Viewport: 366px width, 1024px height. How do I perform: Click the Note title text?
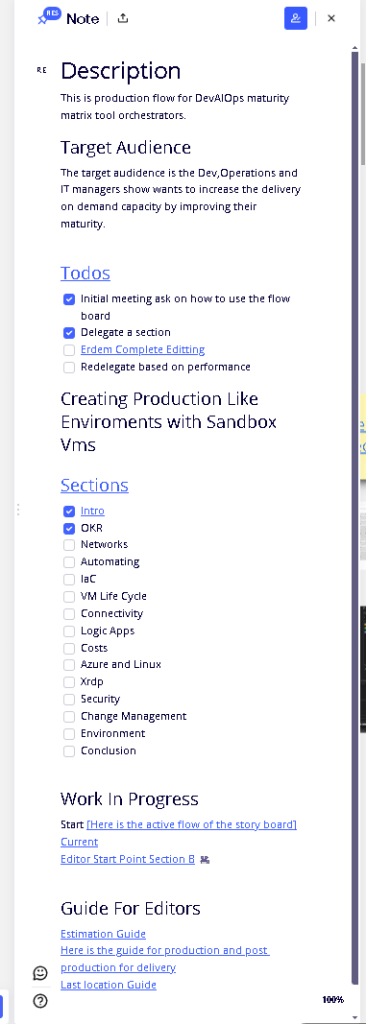[82, 19]
